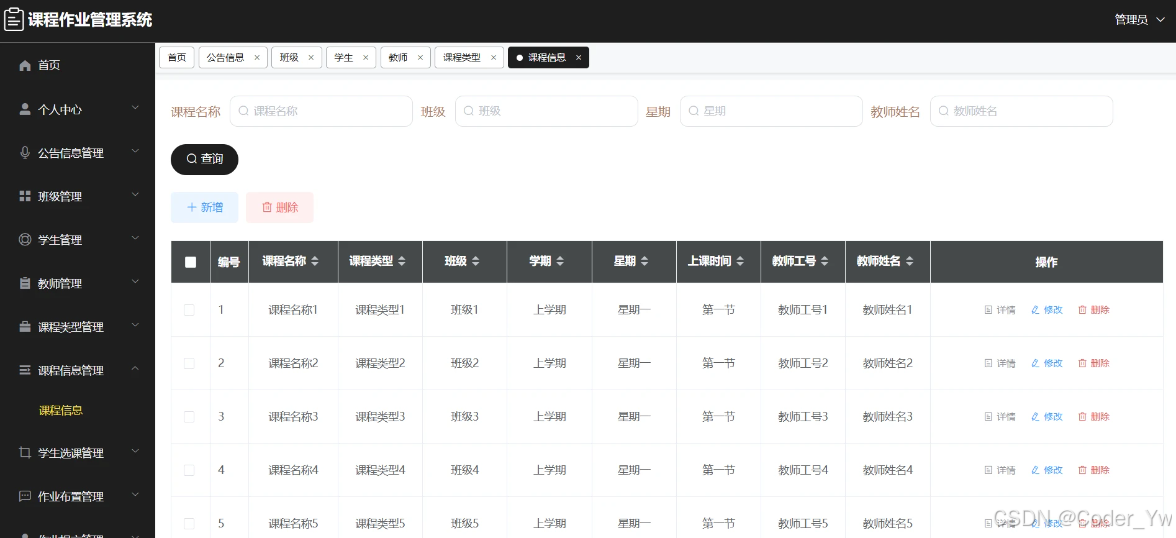Sort table by 课程名称 column arrows
The height and width of the screenshot is (538, 1176).
315,262
